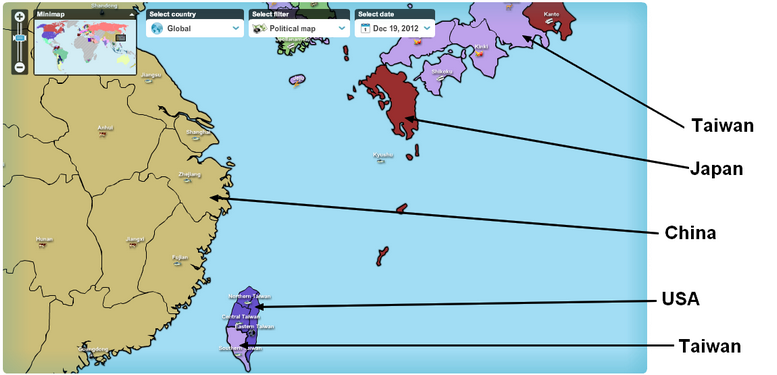Select the Zhejiang region marker
This screenshot has width=777, height=375.
[x=188, y=181]
